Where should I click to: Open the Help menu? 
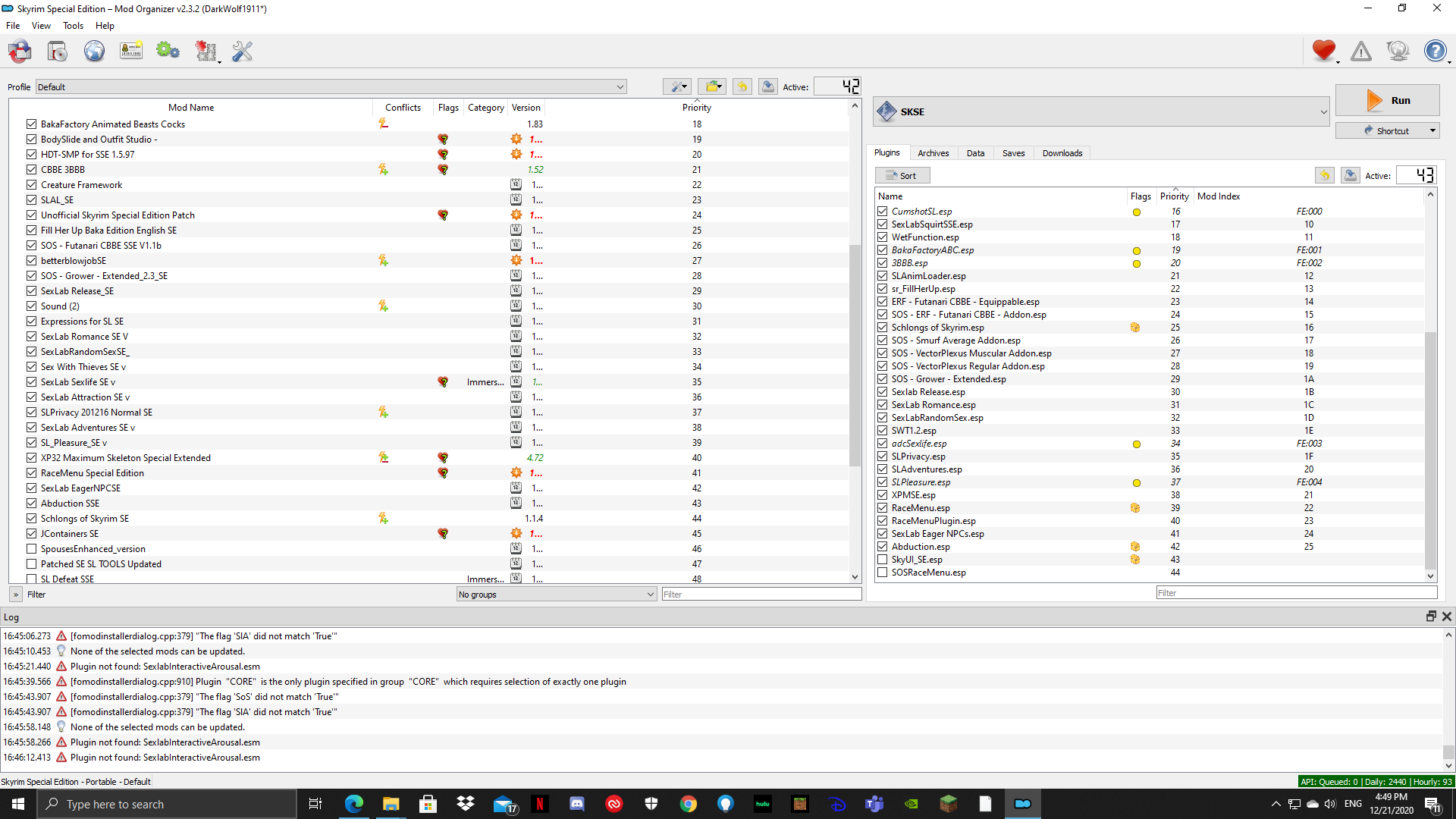(105, 26)
